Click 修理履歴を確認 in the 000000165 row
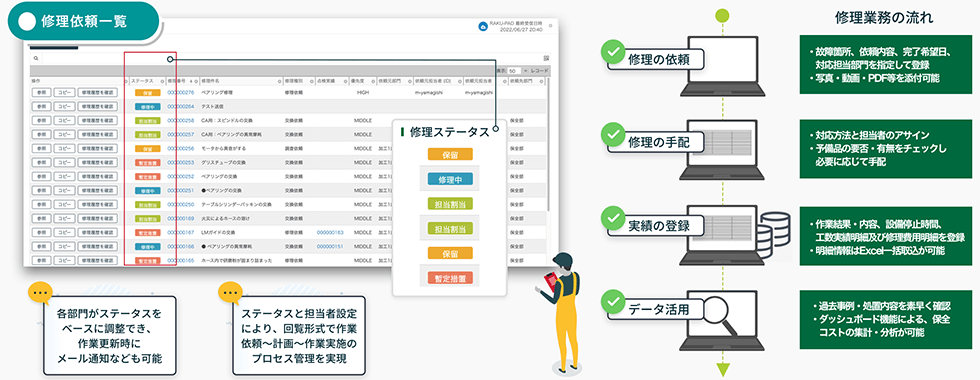The height and width of the screenshot is (380, 980). pyautogui.click(x=98, y=261)
